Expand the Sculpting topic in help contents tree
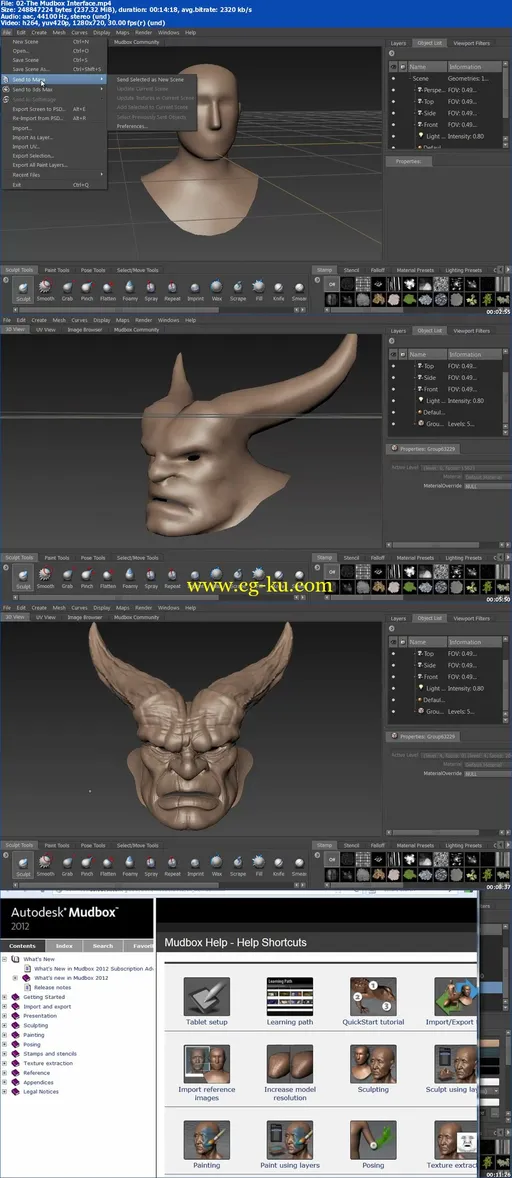 pyautogui.click(x=5, y=1025)
